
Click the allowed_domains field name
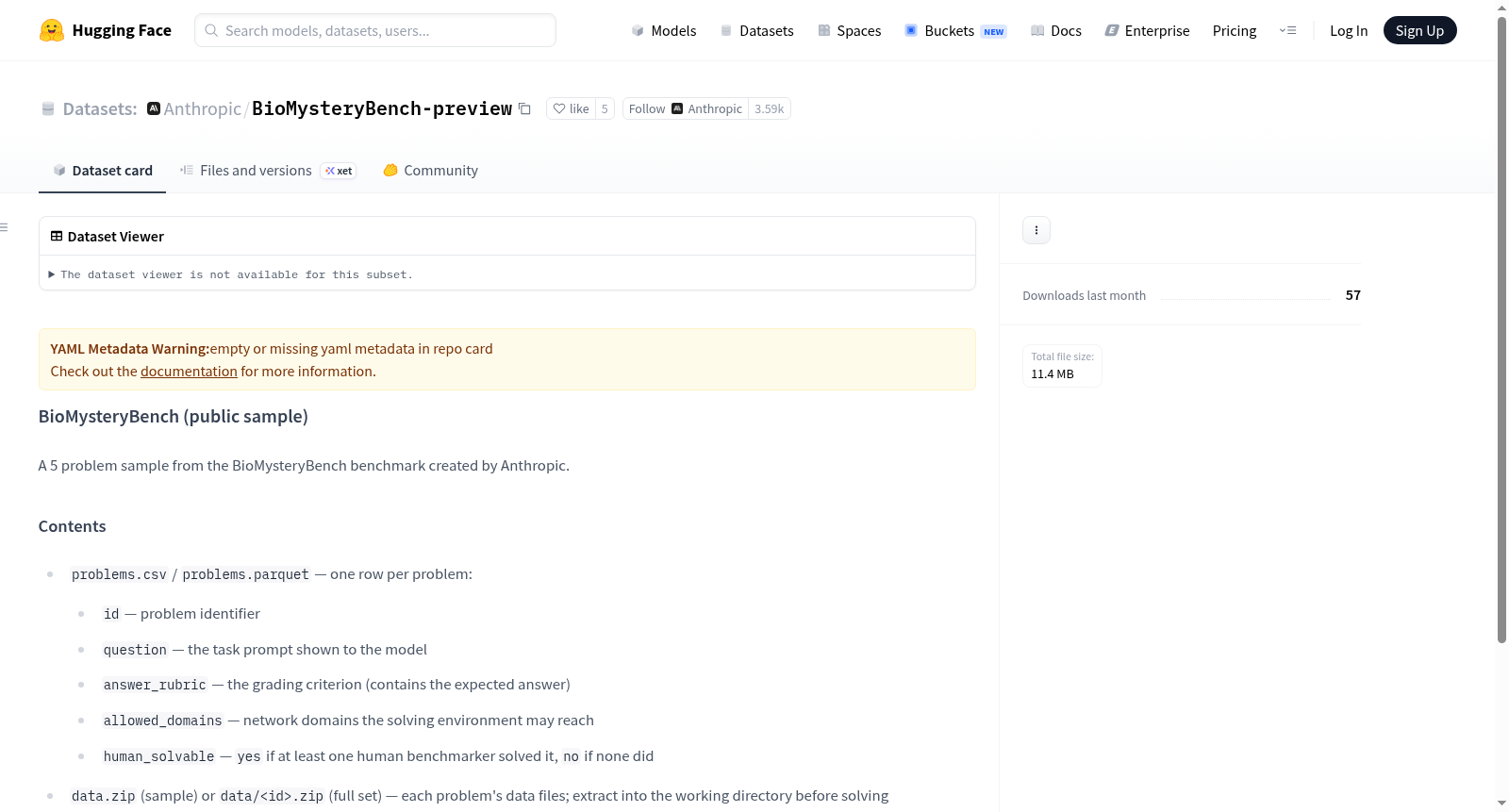[163, 721]
